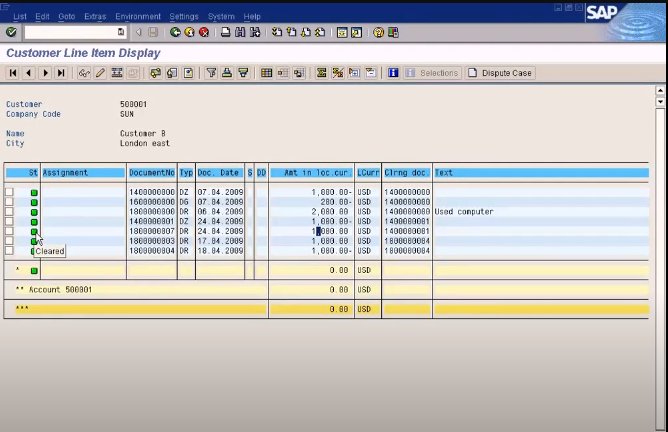Tick checkbox for document 1400000000

9,192
